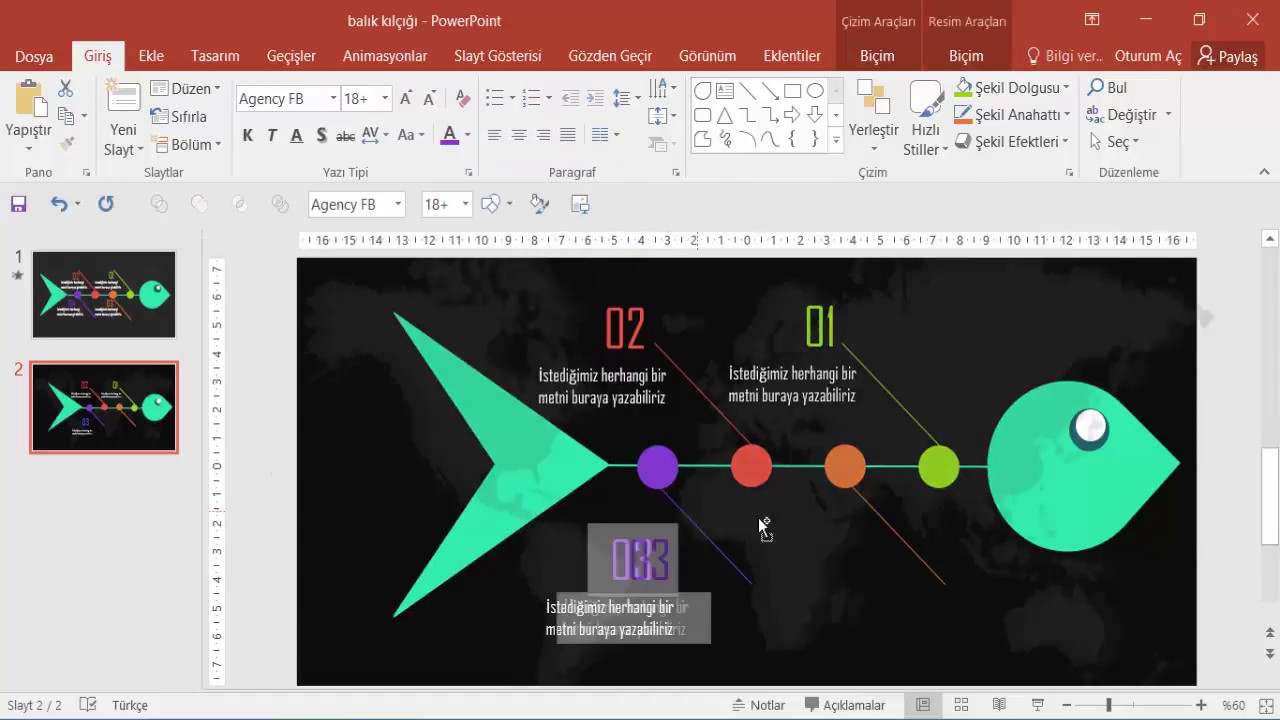This screenshot has width=1280, height=720.
Task: Clear all formatting eraser icon
Action: coord(462,98)
